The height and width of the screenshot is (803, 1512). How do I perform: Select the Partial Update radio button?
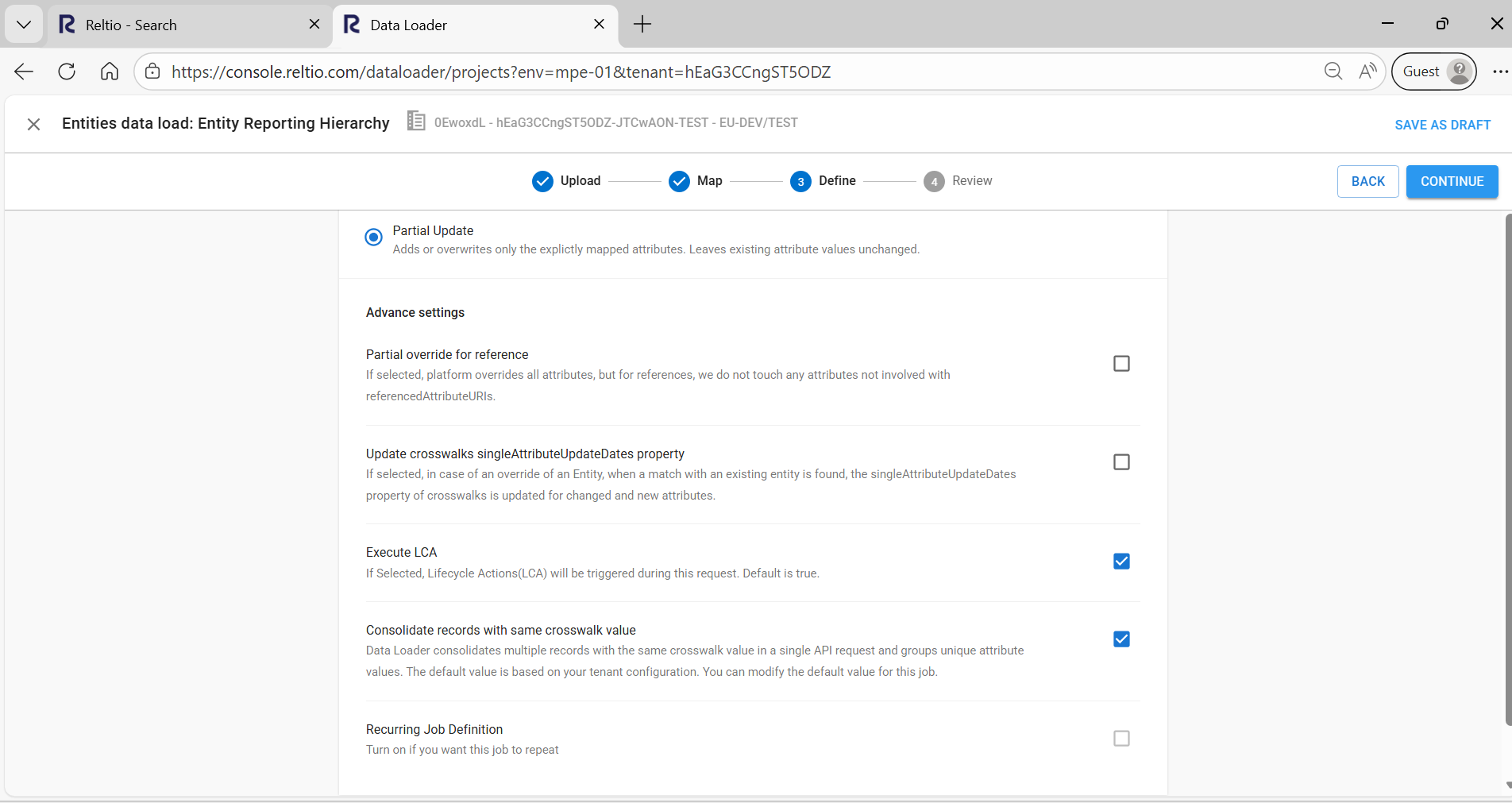(x=373, y=237)
